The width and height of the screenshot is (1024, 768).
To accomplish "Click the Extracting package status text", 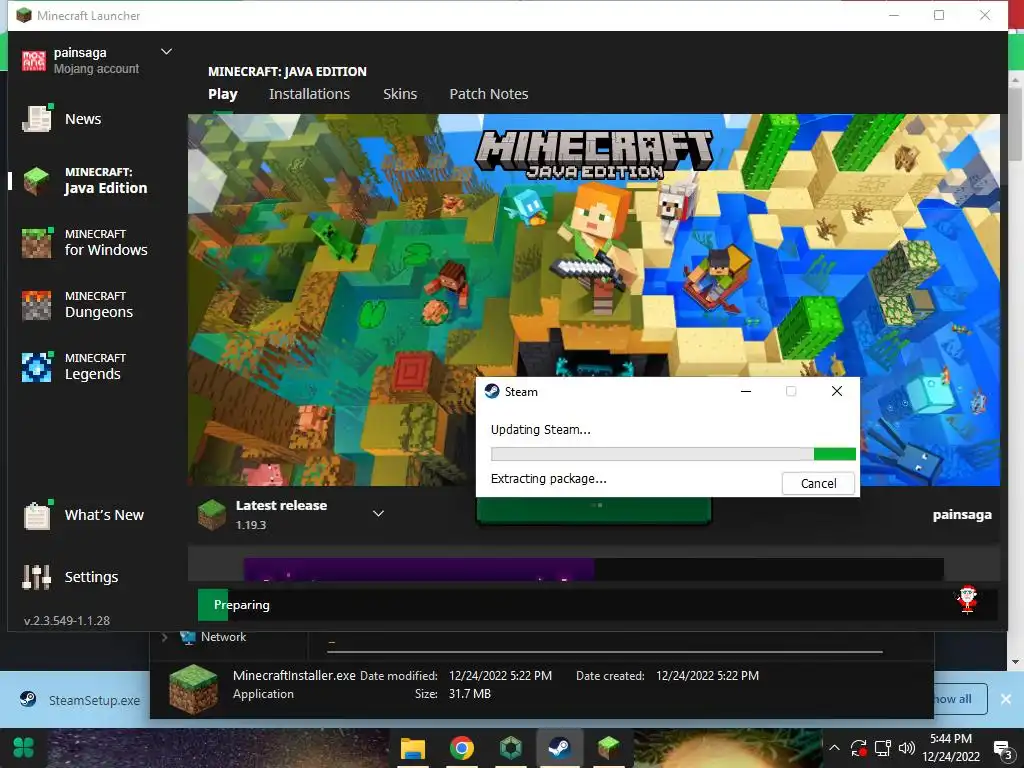I will (x=549, y=479).
